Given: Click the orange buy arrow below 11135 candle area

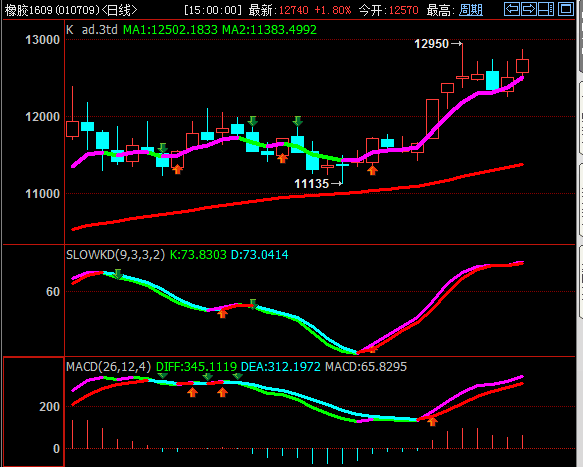Looking at the screenshot, I should 373,170.
